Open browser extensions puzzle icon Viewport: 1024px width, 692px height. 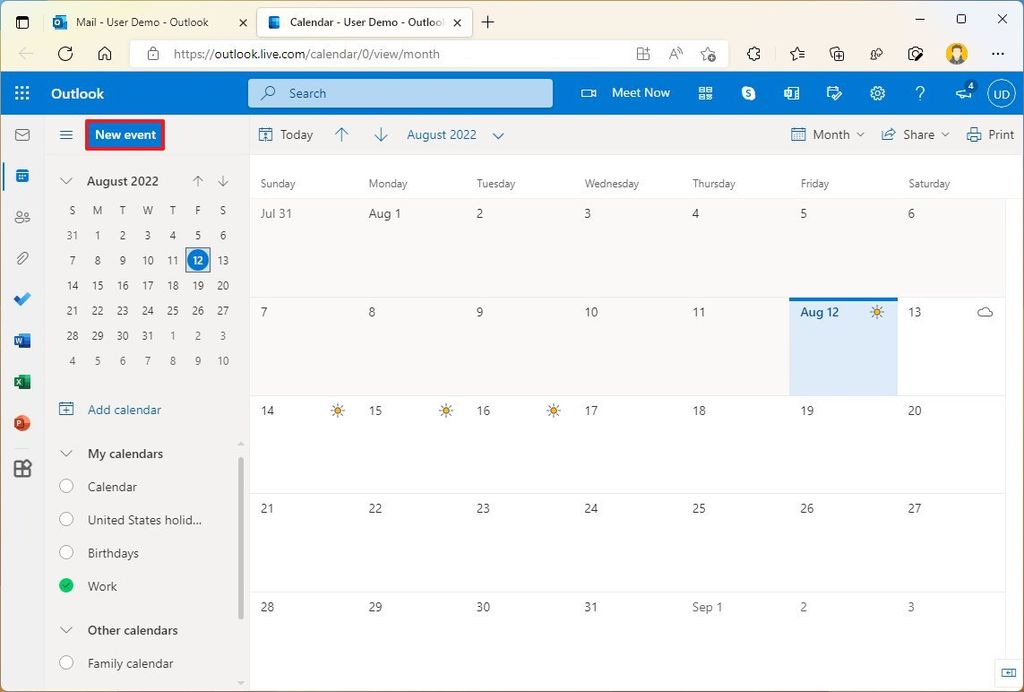(x=753, y=54)
